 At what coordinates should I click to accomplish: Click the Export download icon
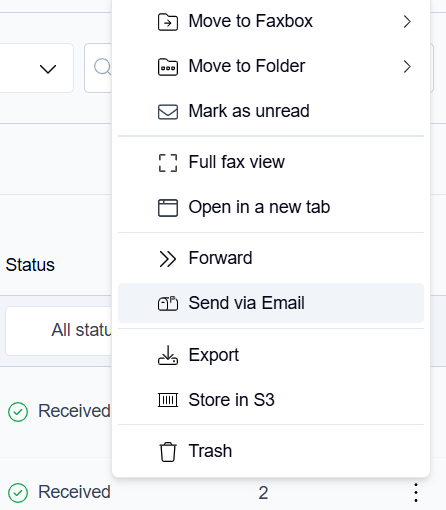click(168, 355)
